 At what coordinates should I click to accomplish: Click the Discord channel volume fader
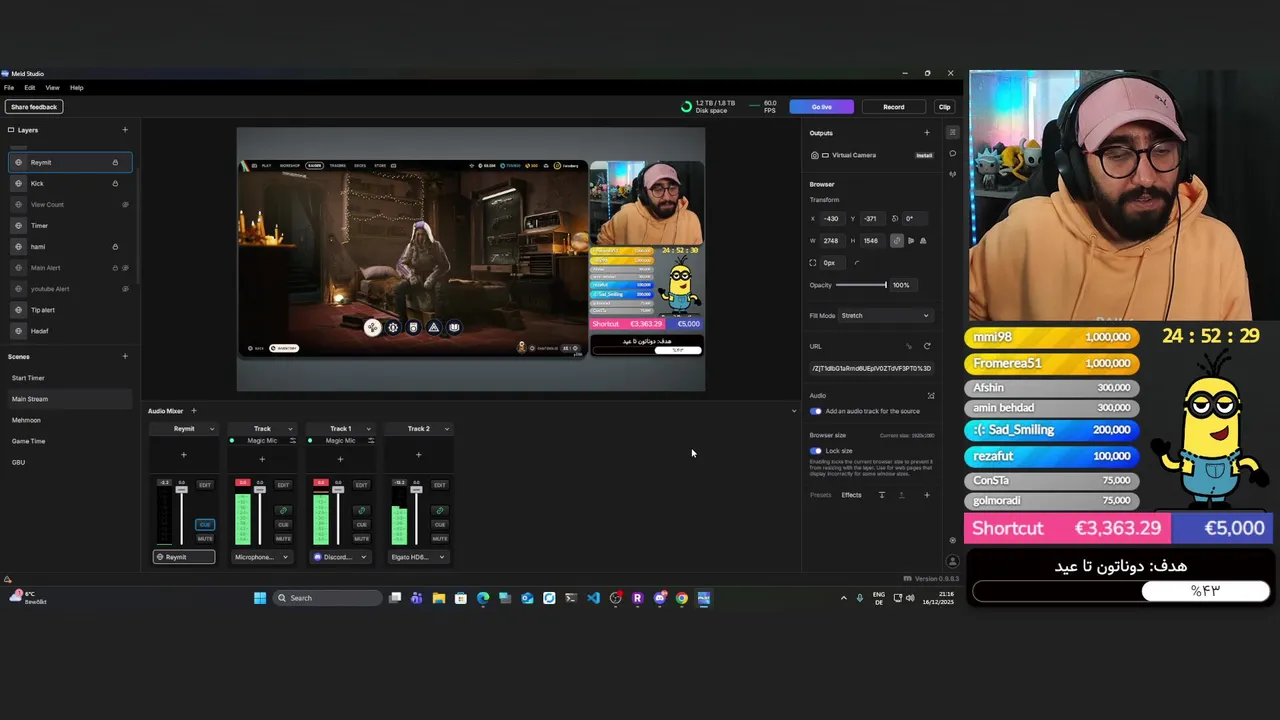coord(338,489)
